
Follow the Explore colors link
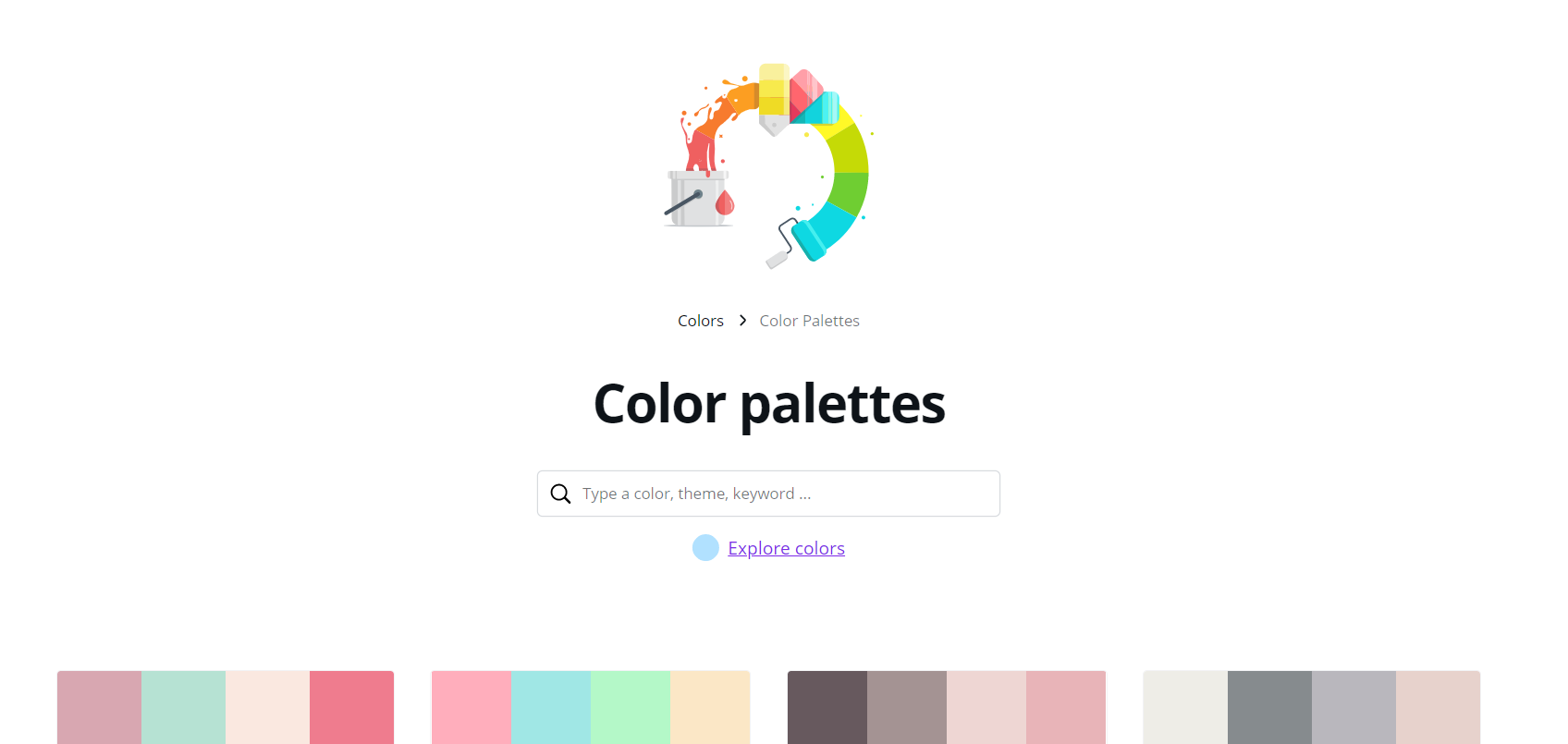click(x=787, y=548)
